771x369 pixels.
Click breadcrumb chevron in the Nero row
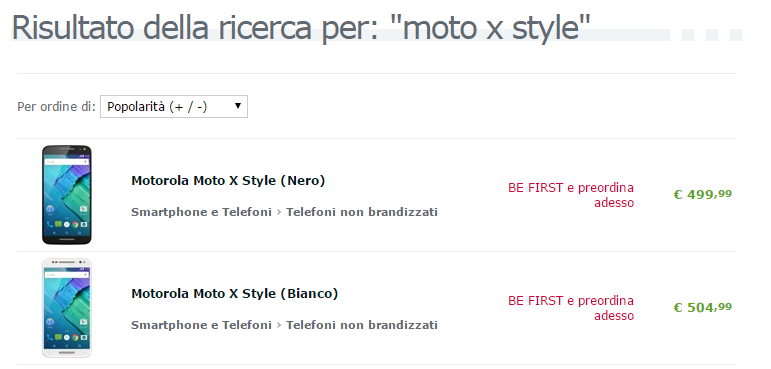click(279, 213)
